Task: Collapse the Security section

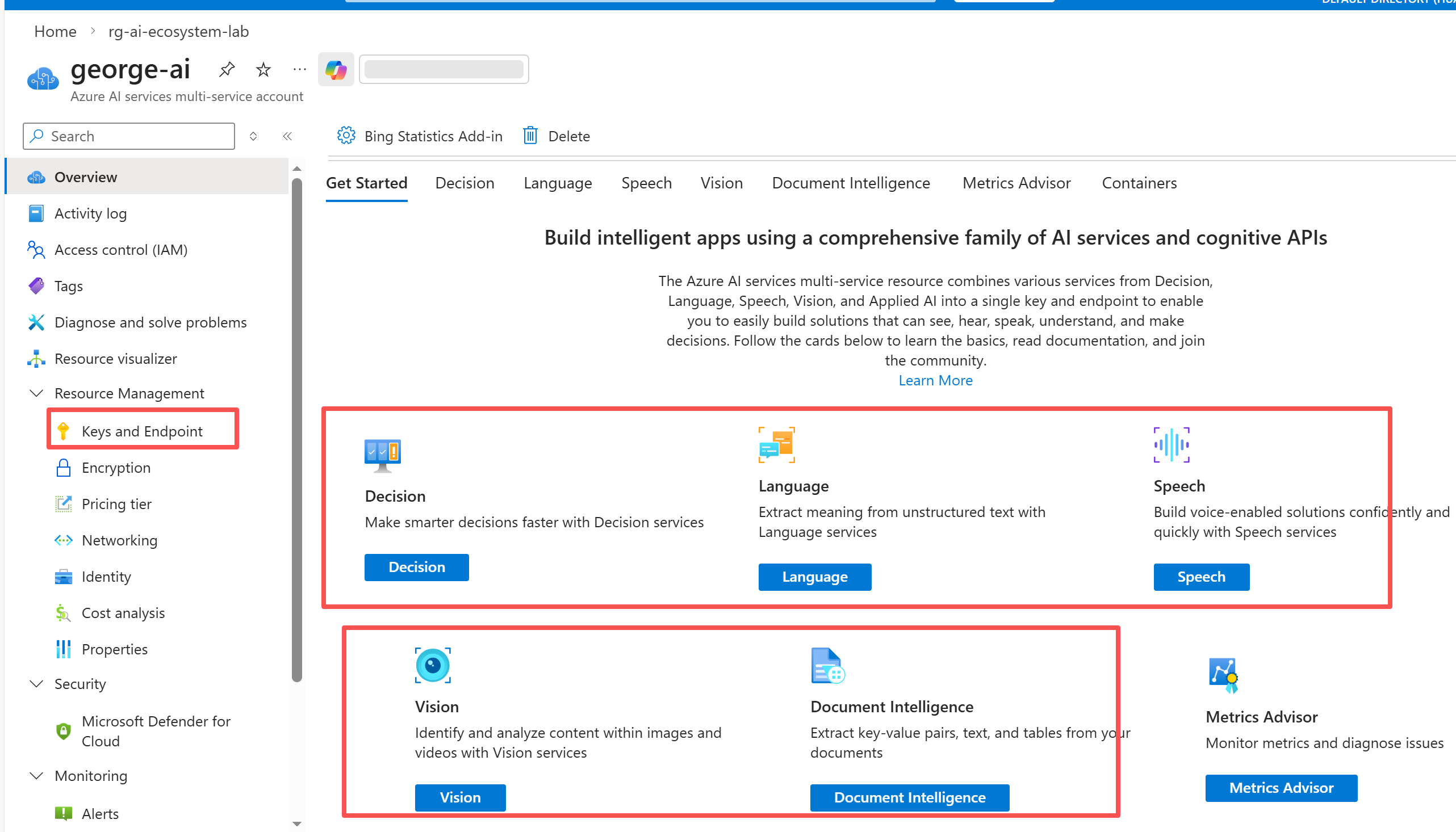Action: click(x=36, y=684)
